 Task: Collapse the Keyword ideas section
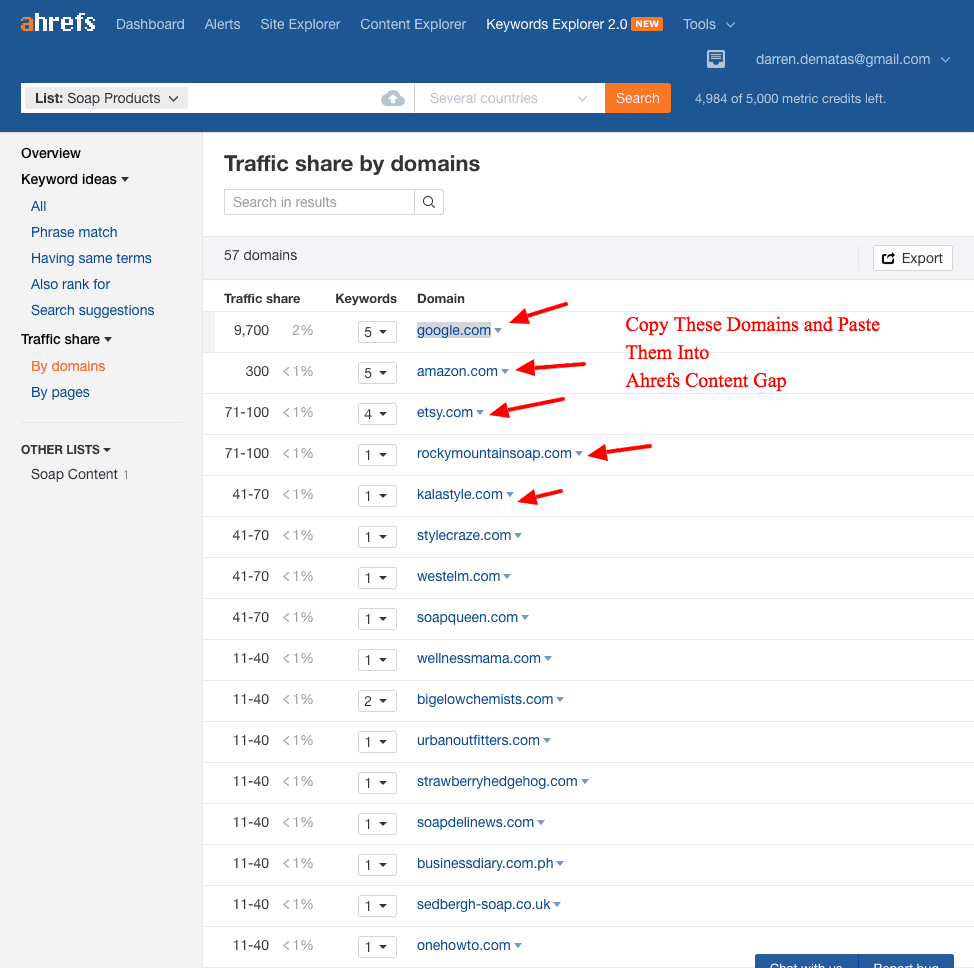point(126,179)
